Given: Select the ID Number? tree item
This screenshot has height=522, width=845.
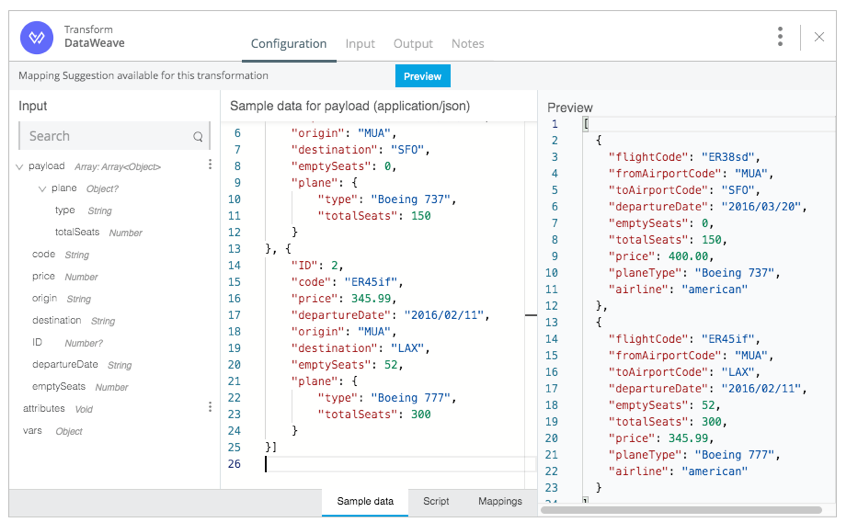Looking at the screenshot, I should coord(67,343).
